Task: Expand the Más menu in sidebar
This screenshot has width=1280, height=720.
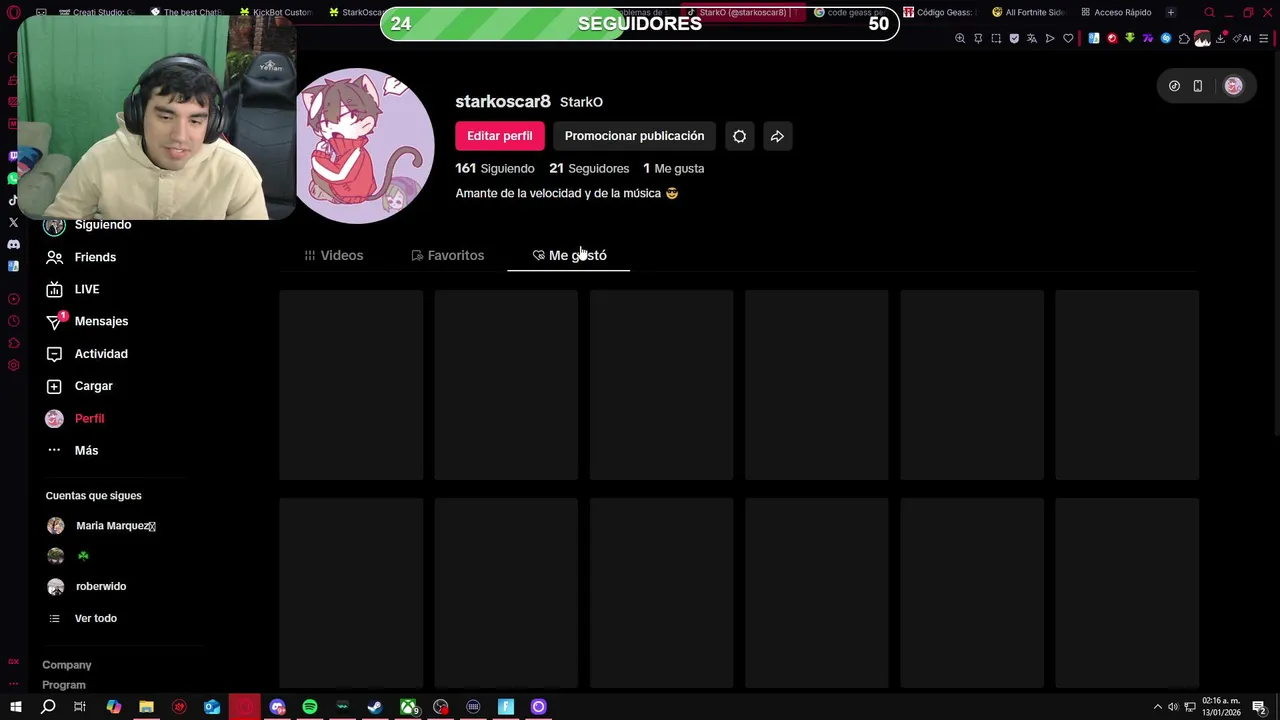Action: tap(72, 450)
